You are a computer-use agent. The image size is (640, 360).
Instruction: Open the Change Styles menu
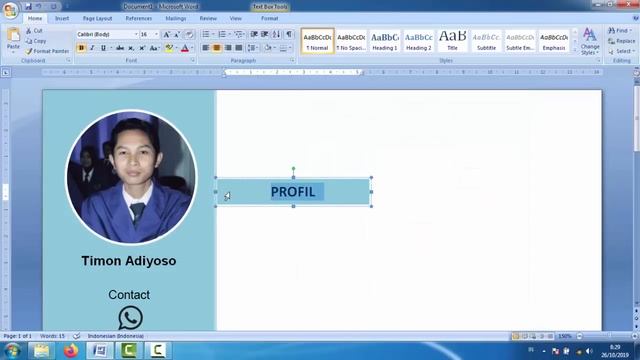[590, 41]
